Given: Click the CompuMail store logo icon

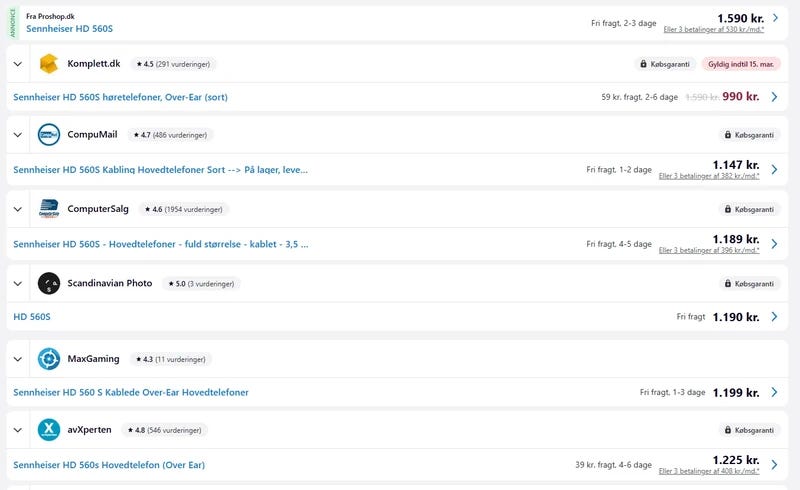Looking at the screenshot, I should pos(49,134).
